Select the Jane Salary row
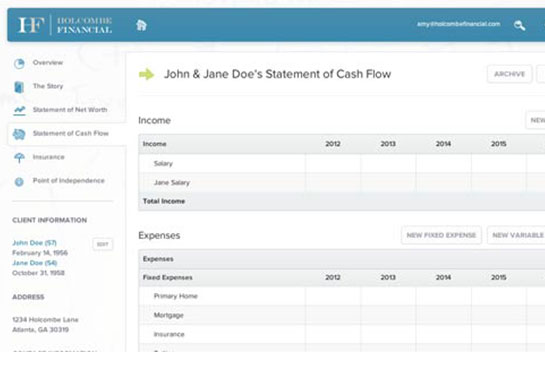Screen dimensions: 545x370 pyautogui.click(x=342, y=182)
